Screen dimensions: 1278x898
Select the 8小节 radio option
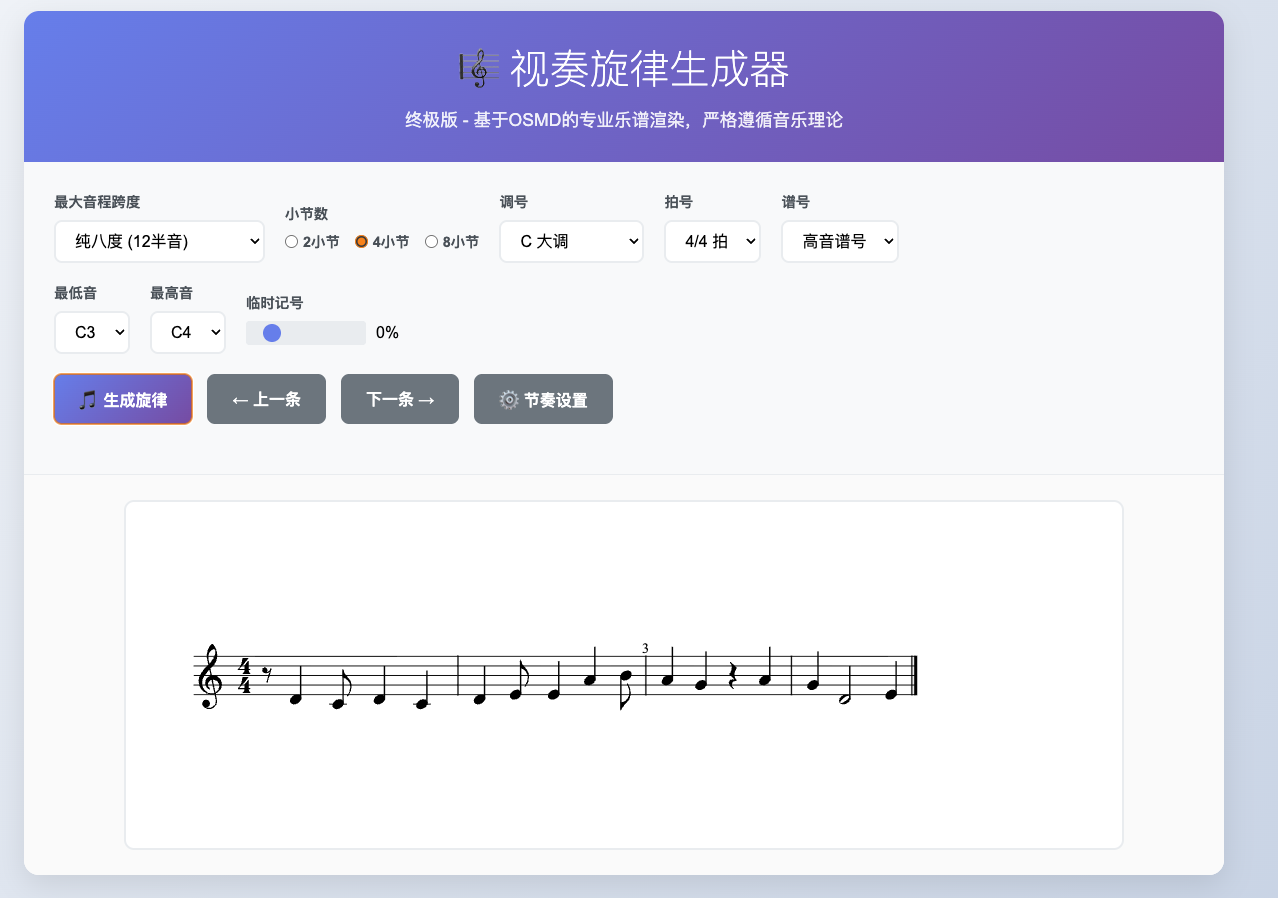click(432, 241)
